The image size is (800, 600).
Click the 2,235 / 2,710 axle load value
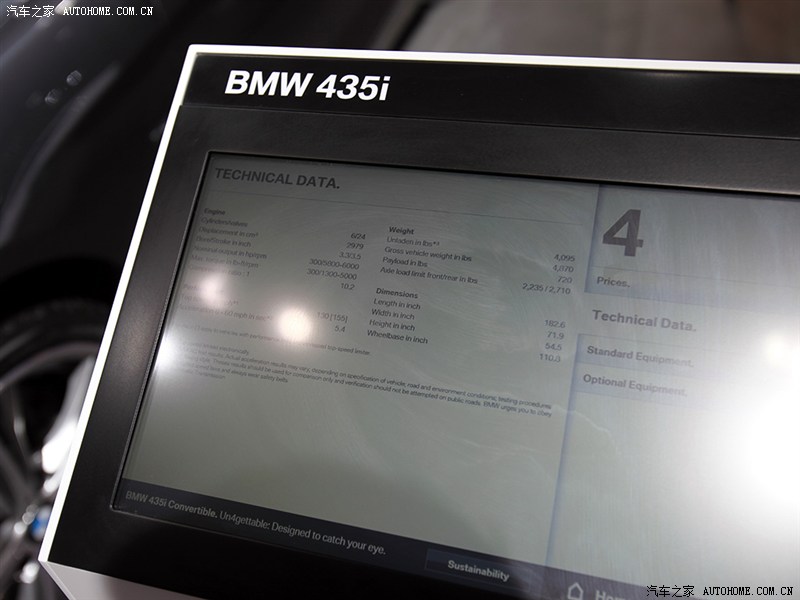click(545, 288)
